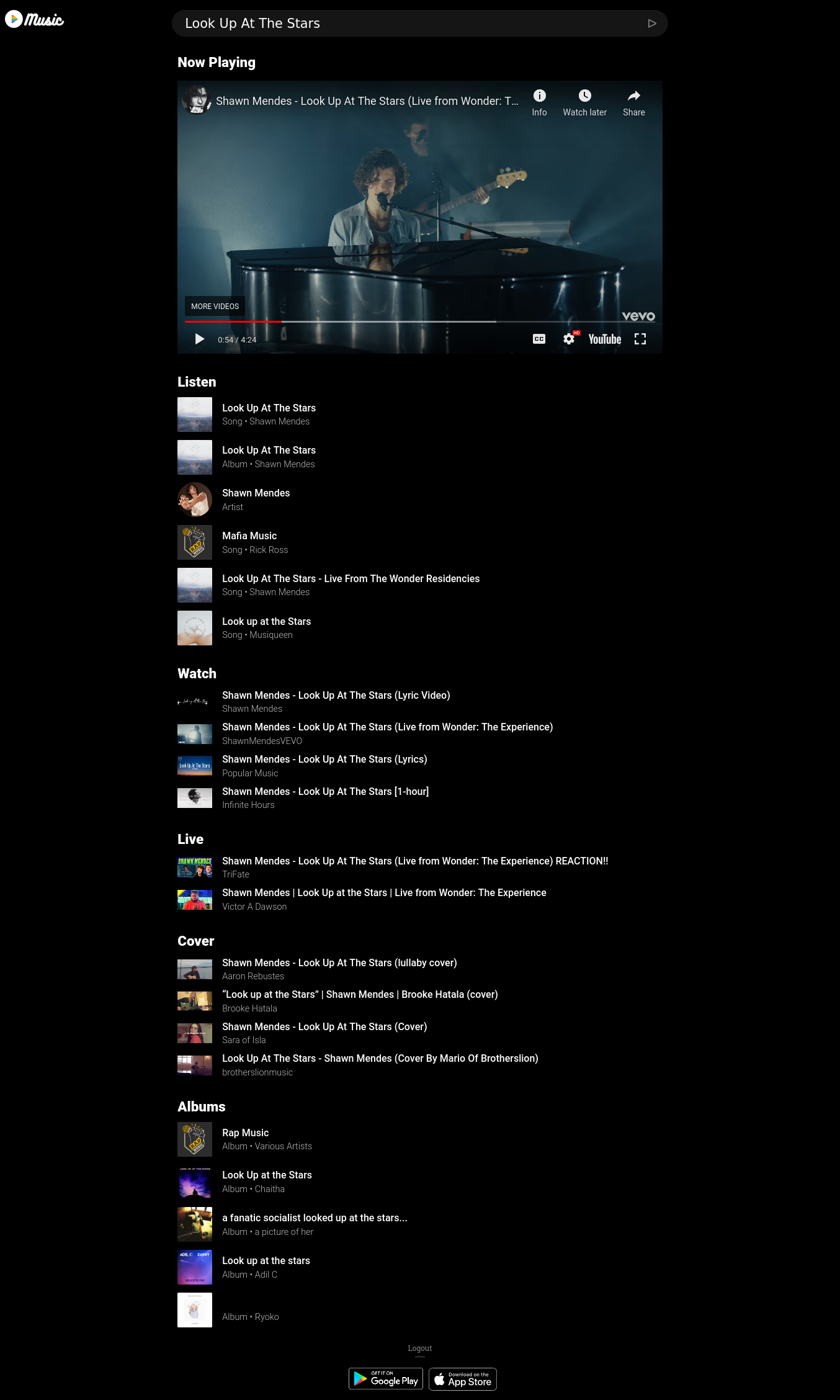Open the video settings gear
The height and width of the screenshot is (1400, 840).
point(569,339)
